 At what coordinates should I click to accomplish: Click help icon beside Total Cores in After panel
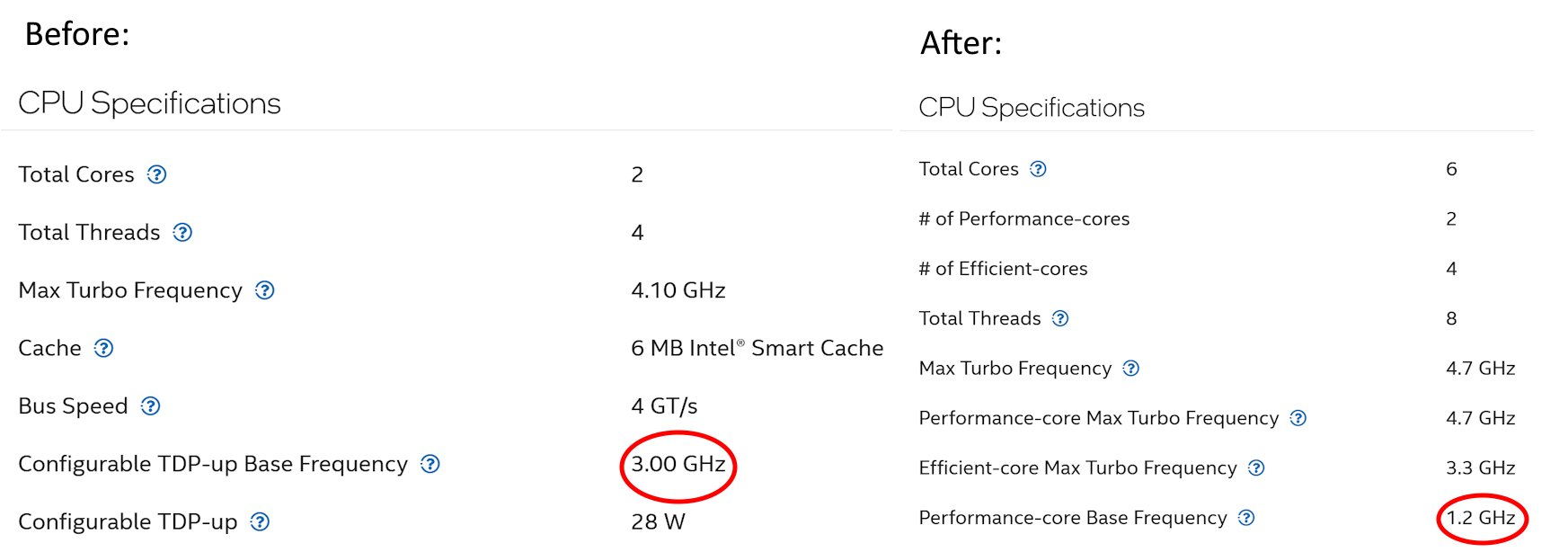[x=1038, y=169]
